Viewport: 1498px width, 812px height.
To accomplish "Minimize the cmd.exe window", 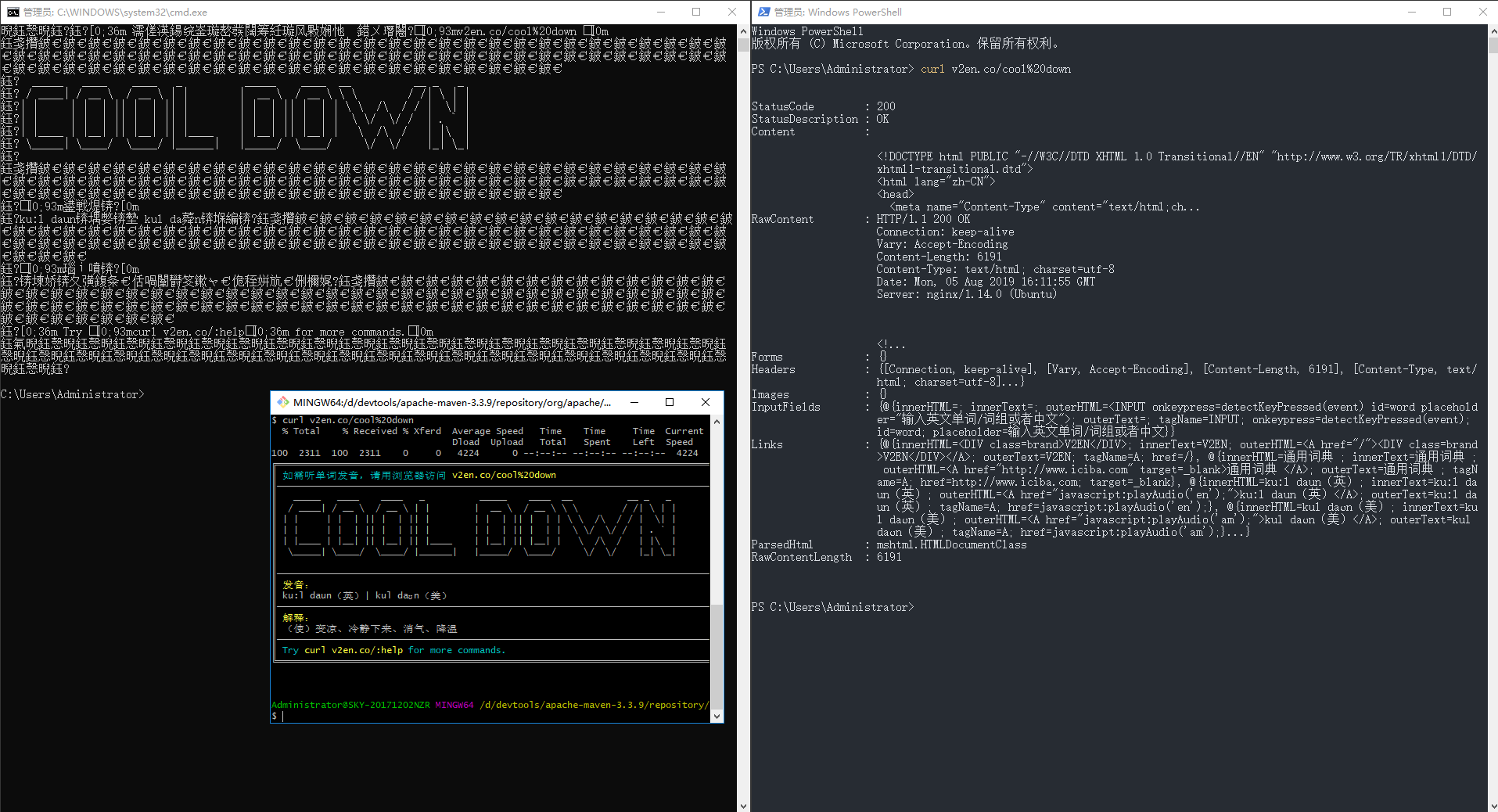I will point(660,12).
